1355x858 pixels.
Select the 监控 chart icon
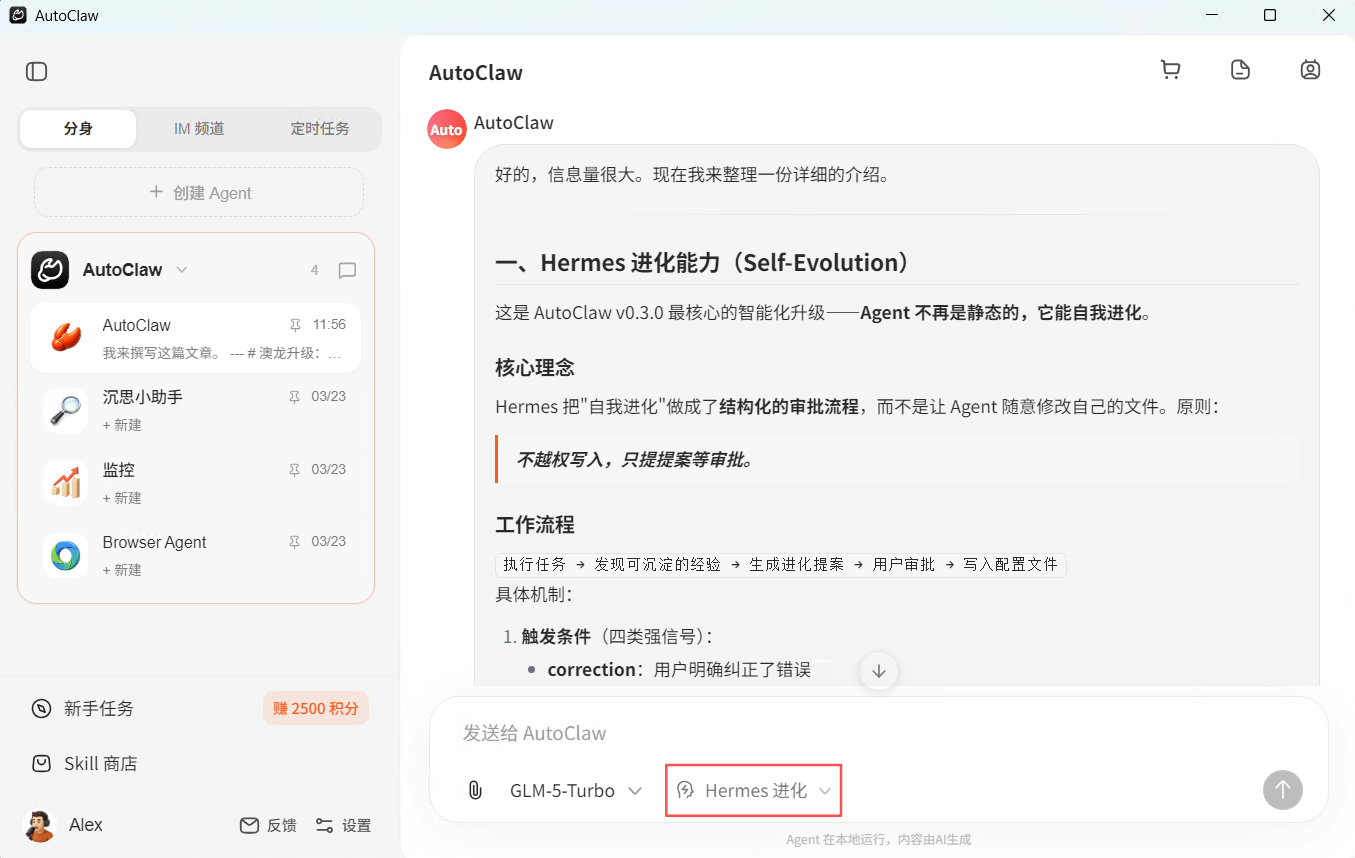click(x=66, y=482)
